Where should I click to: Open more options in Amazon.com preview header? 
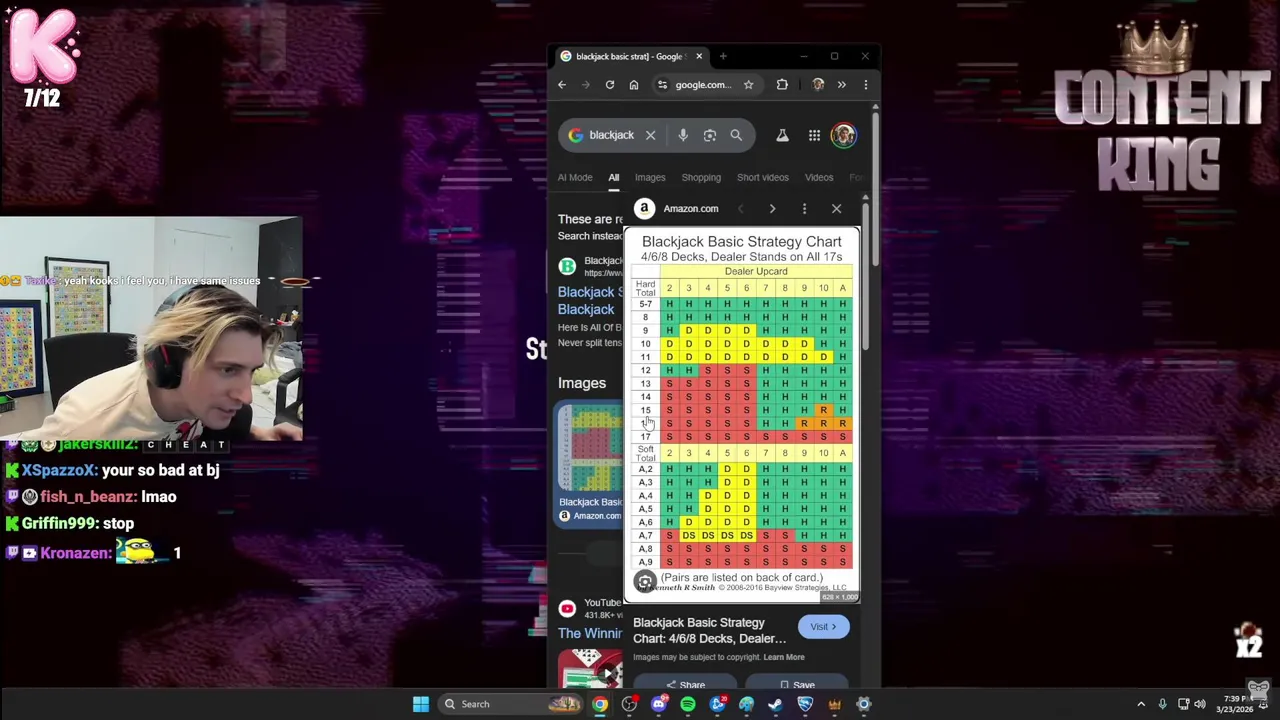(804, 209)
